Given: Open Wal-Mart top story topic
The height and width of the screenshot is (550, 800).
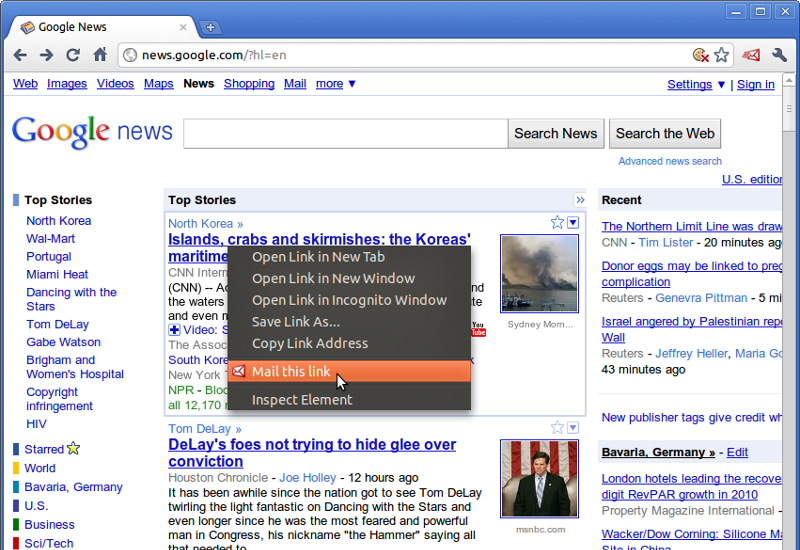Looking at the screenshot, I should point(51,239).
